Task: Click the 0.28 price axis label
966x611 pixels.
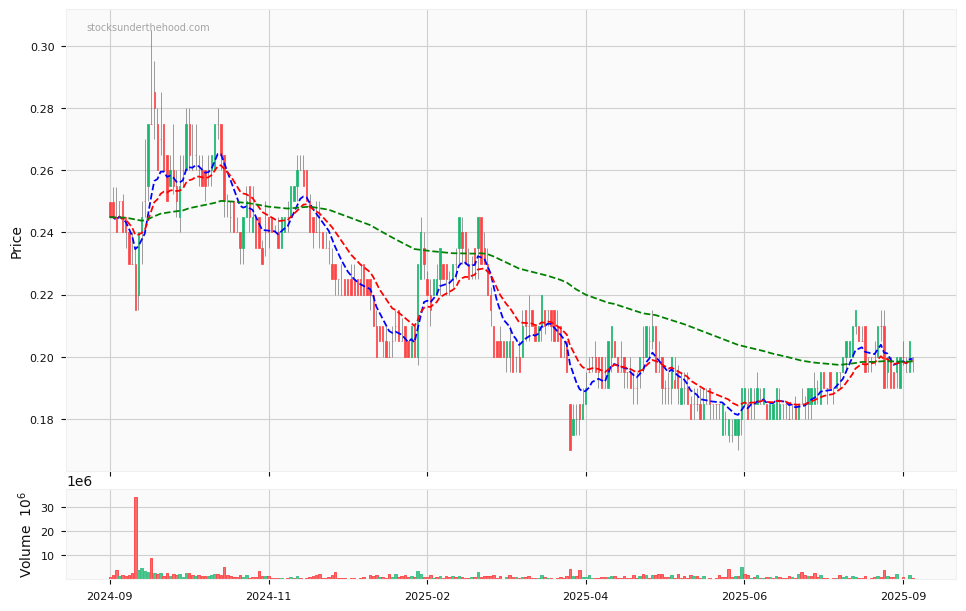Action: (43, 109)
